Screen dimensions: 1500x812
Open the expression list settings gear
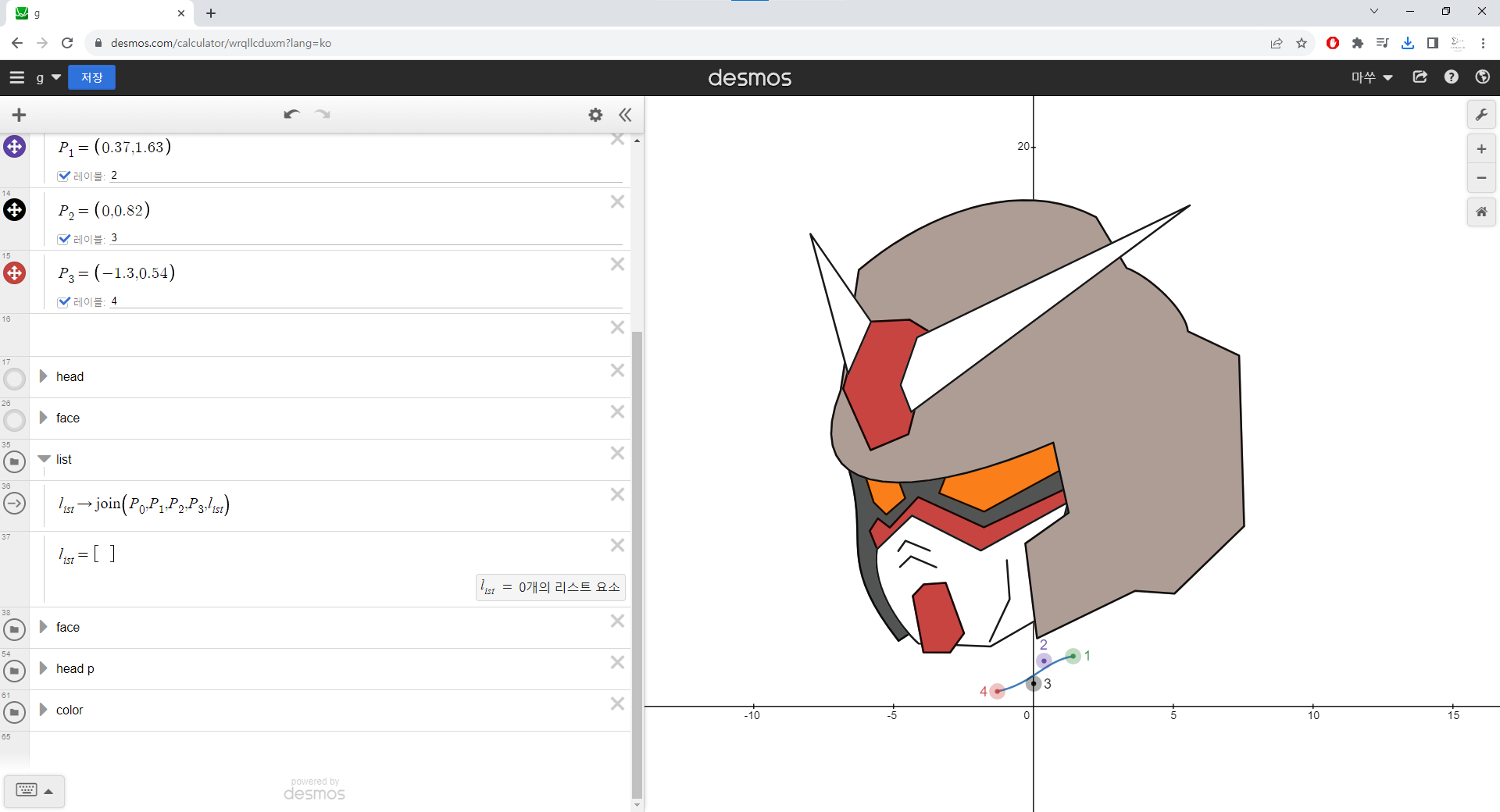pyautogui.click(x=595, y=115)
